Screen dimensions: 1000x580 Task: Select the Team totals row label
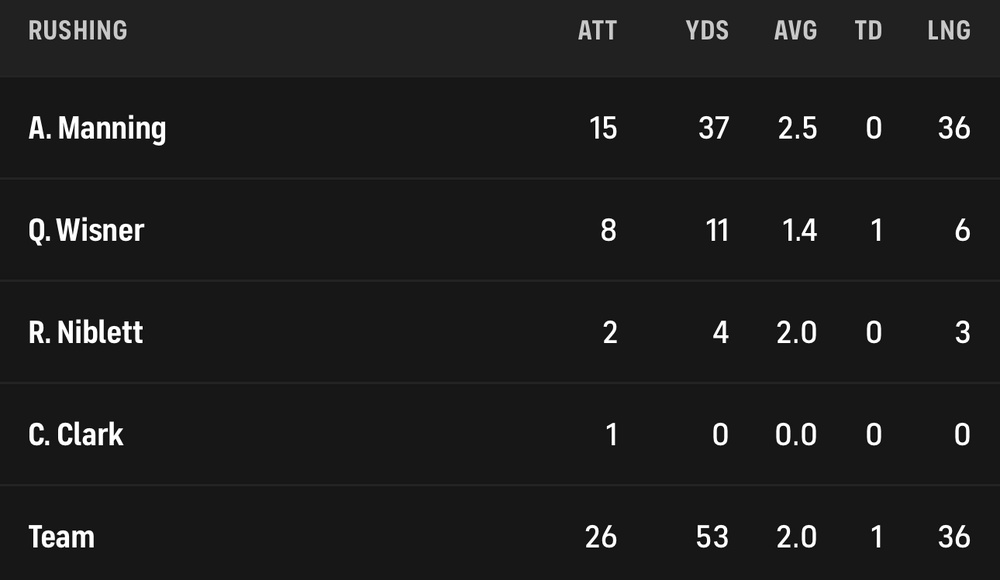[62, 536]
